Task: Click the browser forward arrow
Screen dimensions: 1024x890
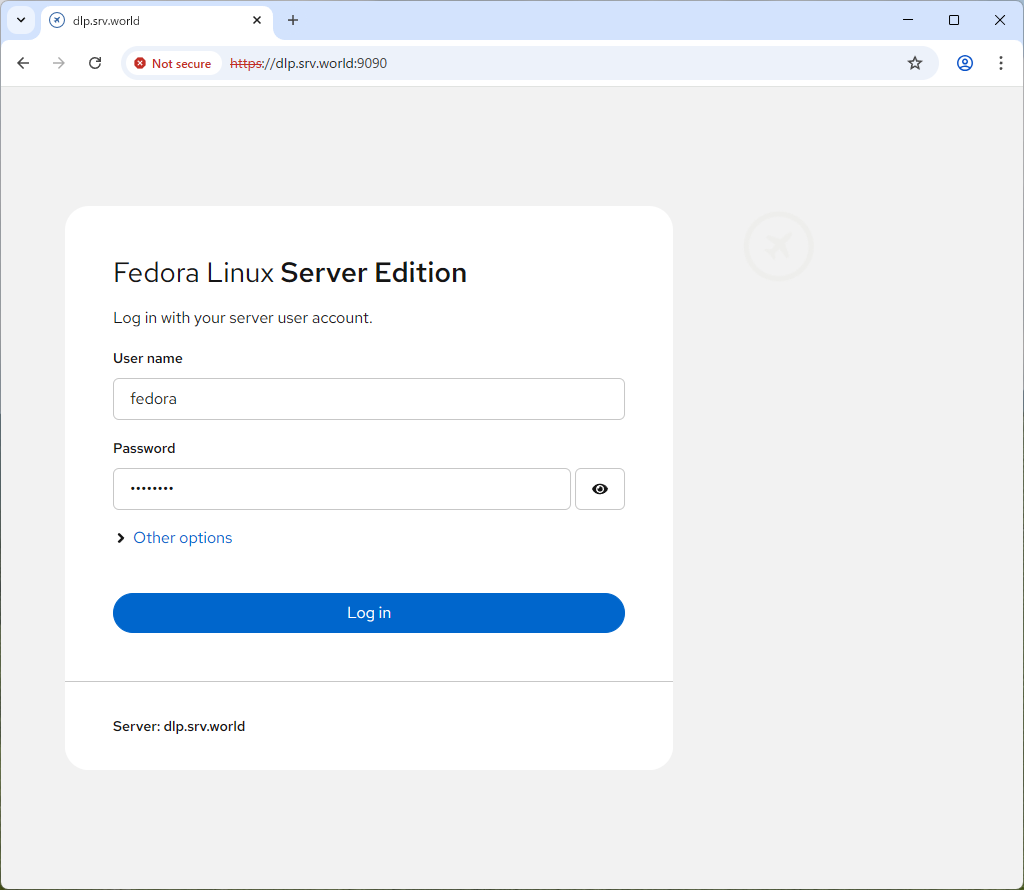Action: [x=59, y=63]
